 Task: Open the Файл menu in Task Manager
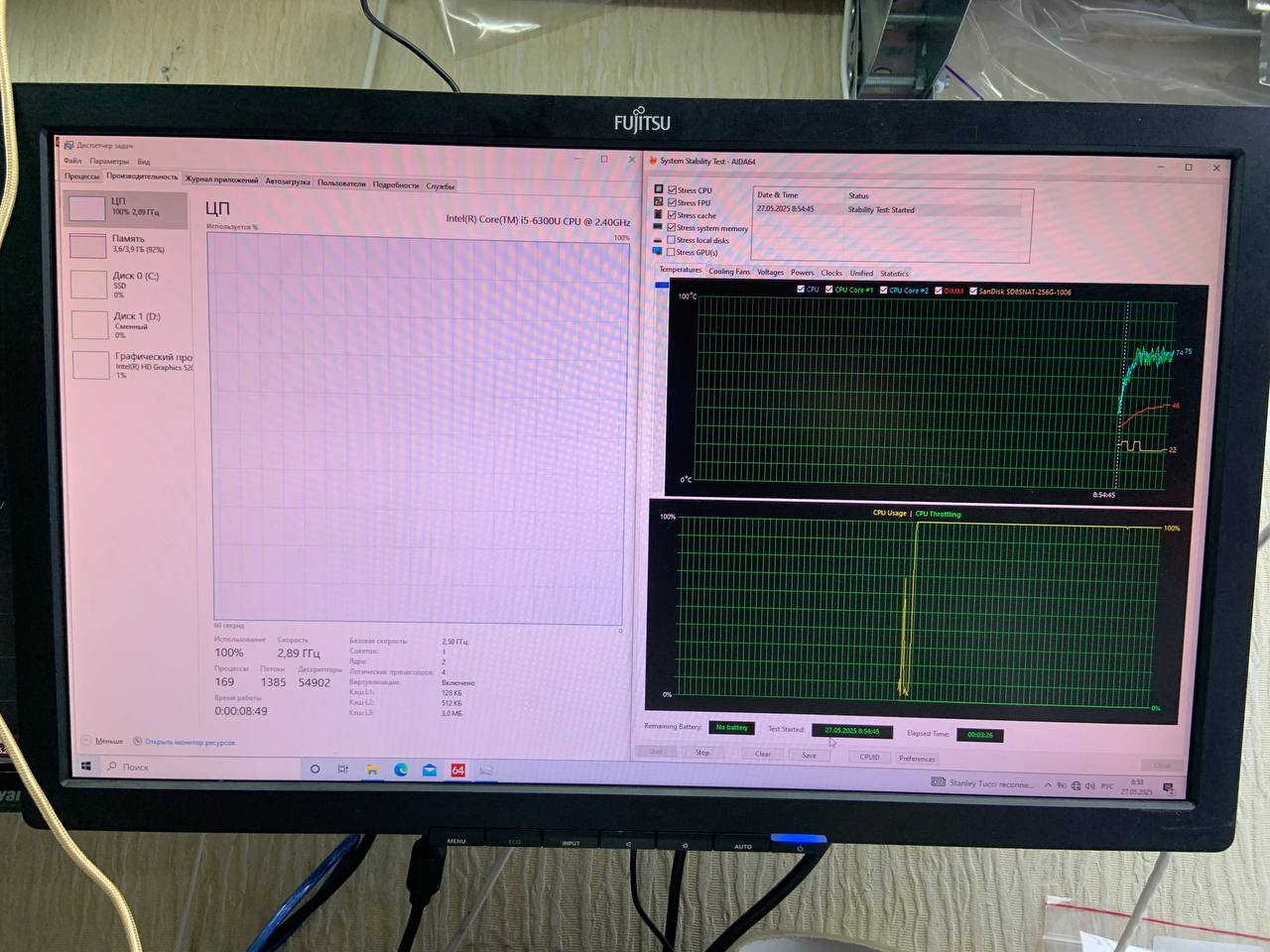[x=72, y=161]
